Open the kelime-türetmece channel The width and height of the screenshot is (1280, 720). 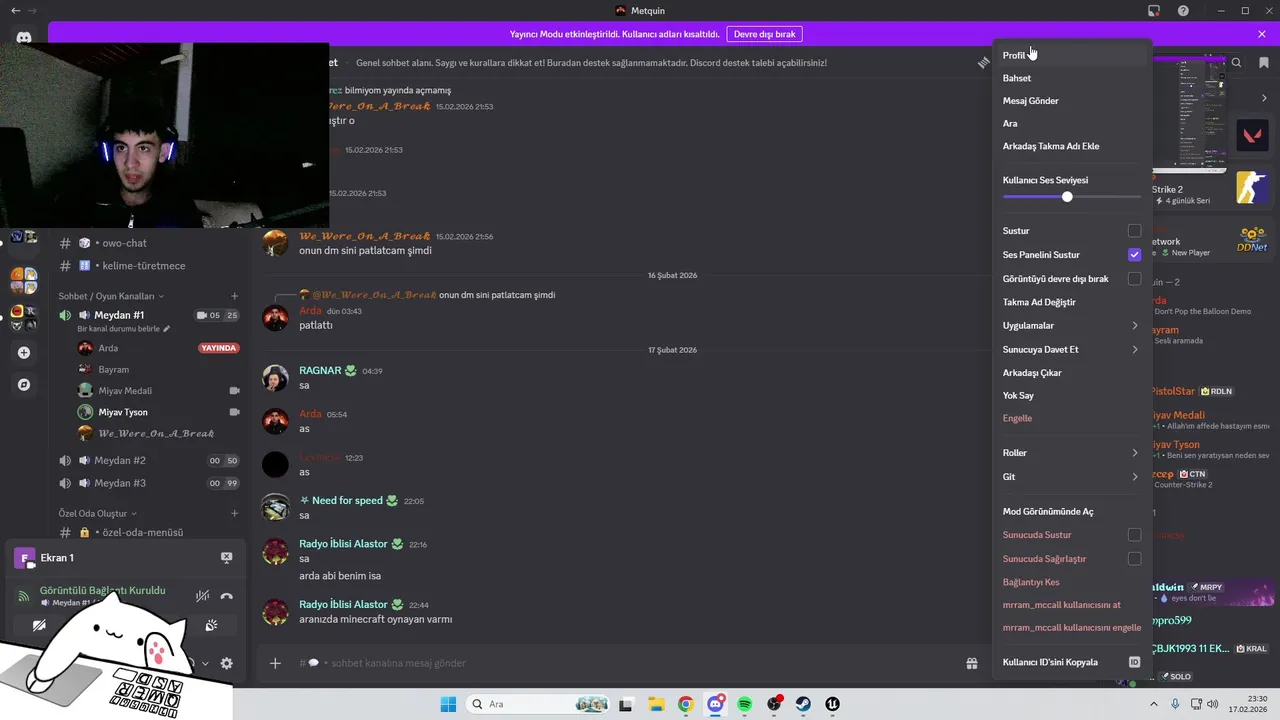[x=143, y=266]
